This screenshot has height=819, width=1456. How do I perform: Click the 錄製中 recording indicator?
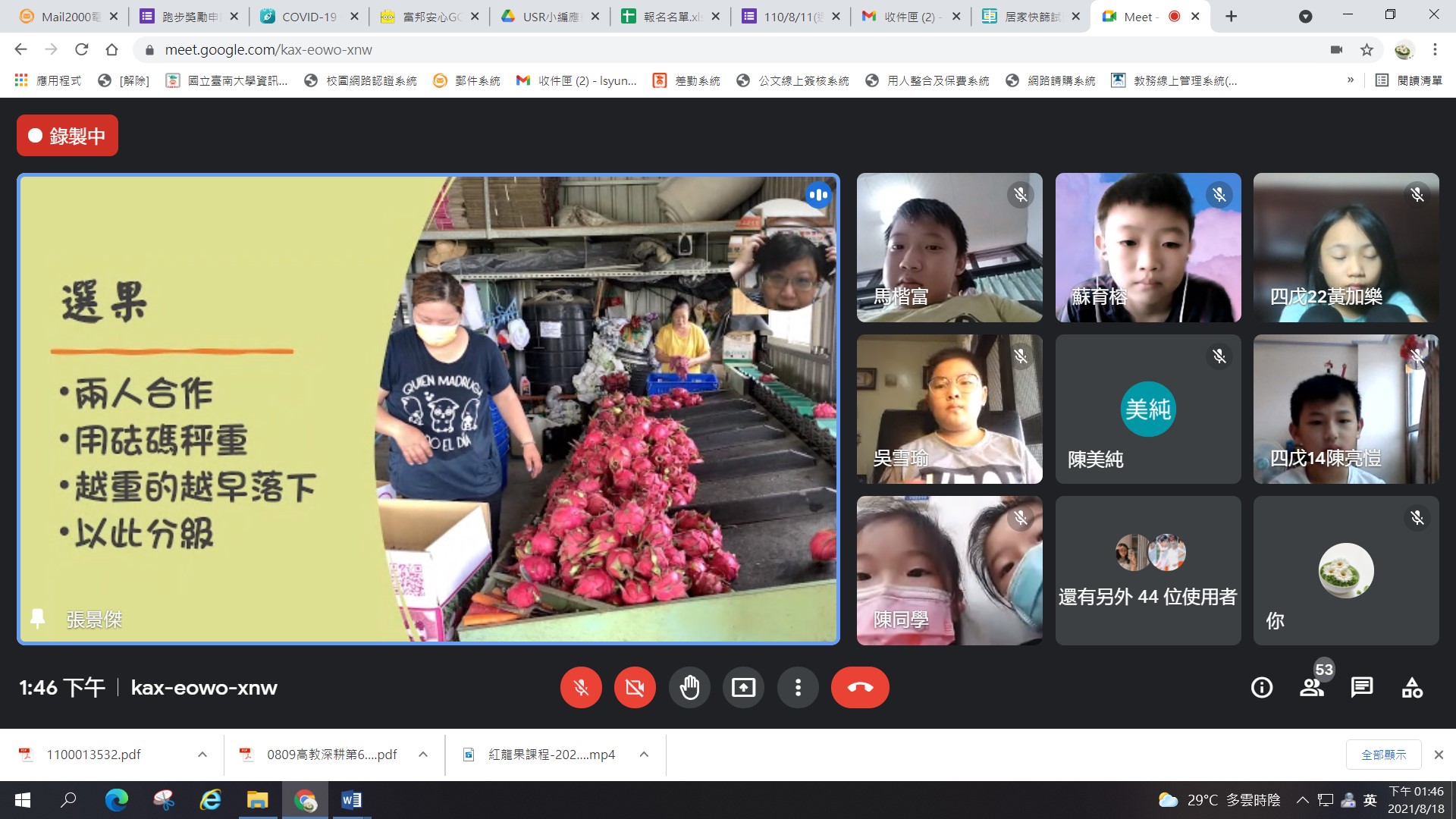[x=67, y=136]
